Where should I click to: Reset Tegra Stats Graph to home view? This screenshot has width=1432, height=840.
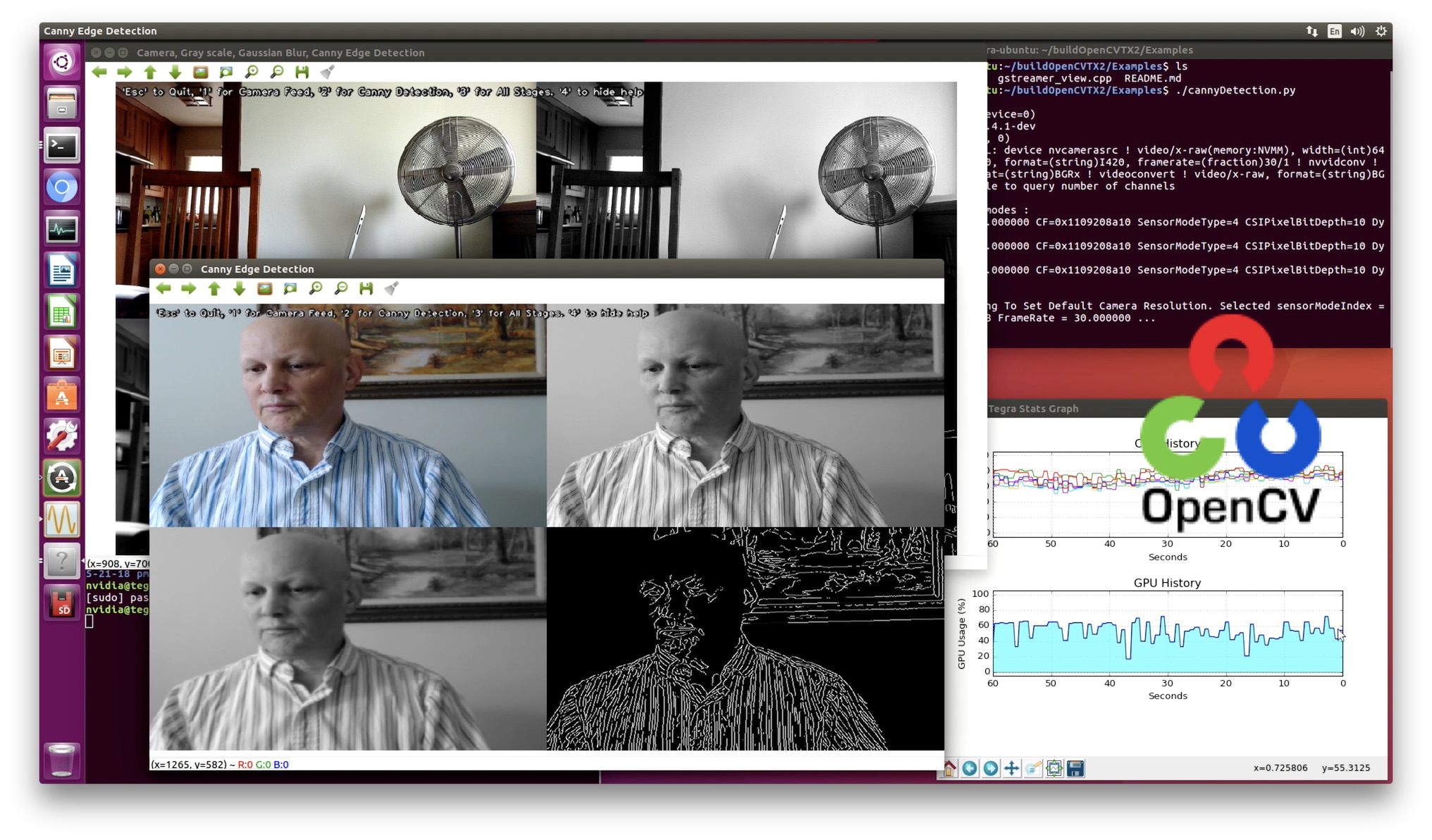[949, 768]
